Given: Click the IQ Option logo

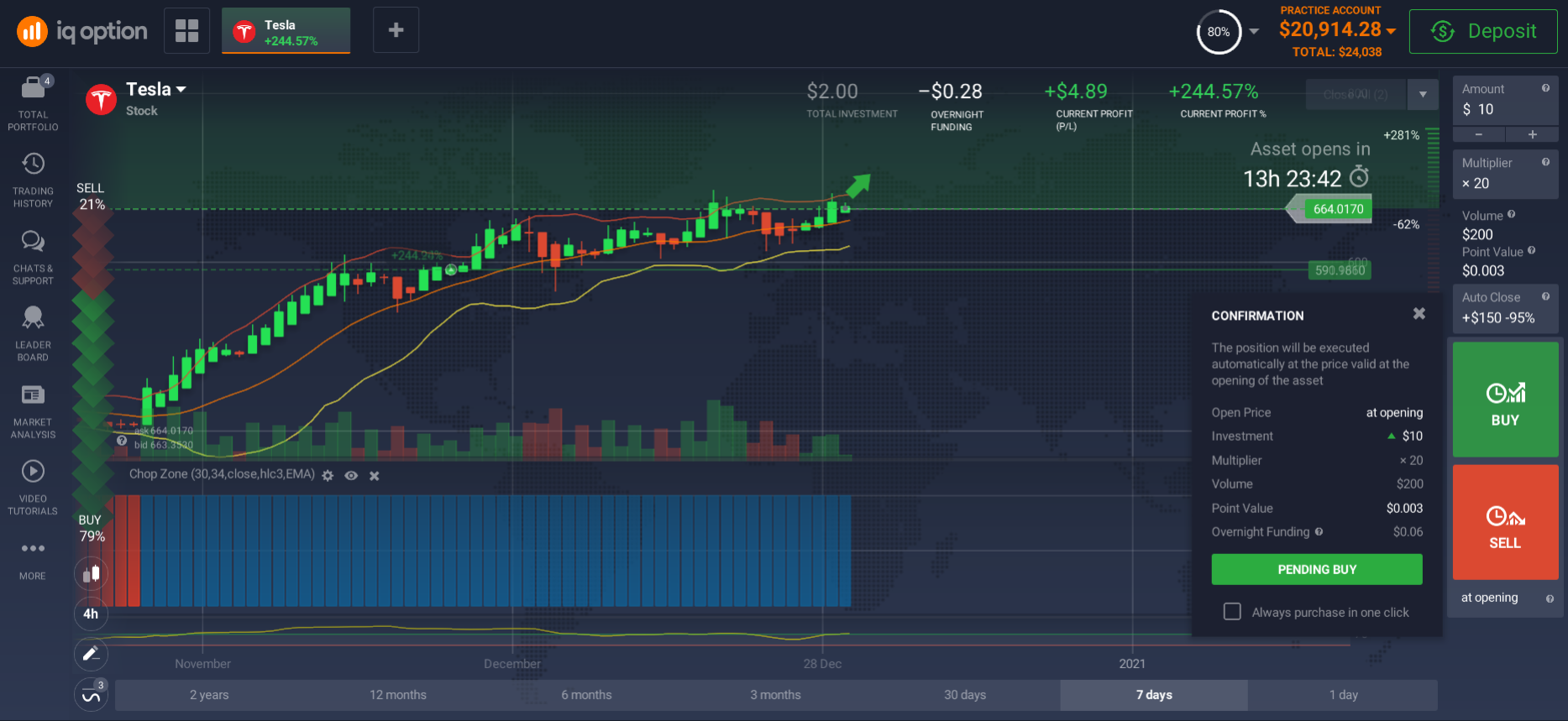Looking at the screenshot, I should click(82, 32).
